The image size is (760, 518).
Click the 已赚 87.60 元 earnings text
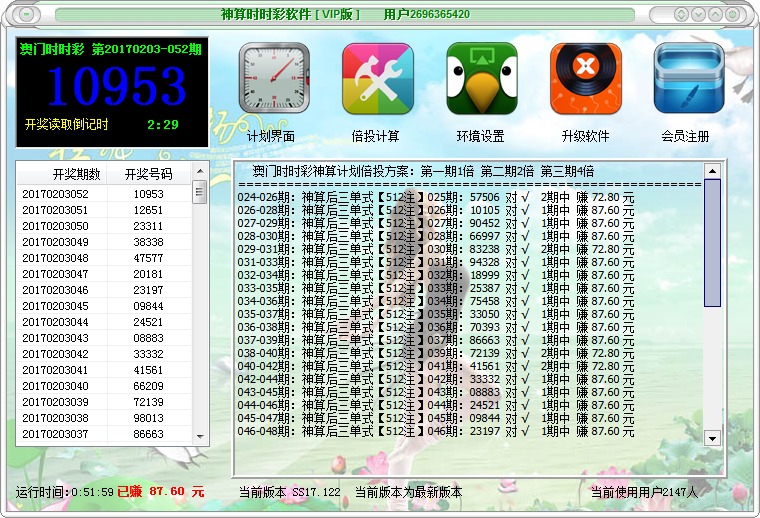coord(161,491)
